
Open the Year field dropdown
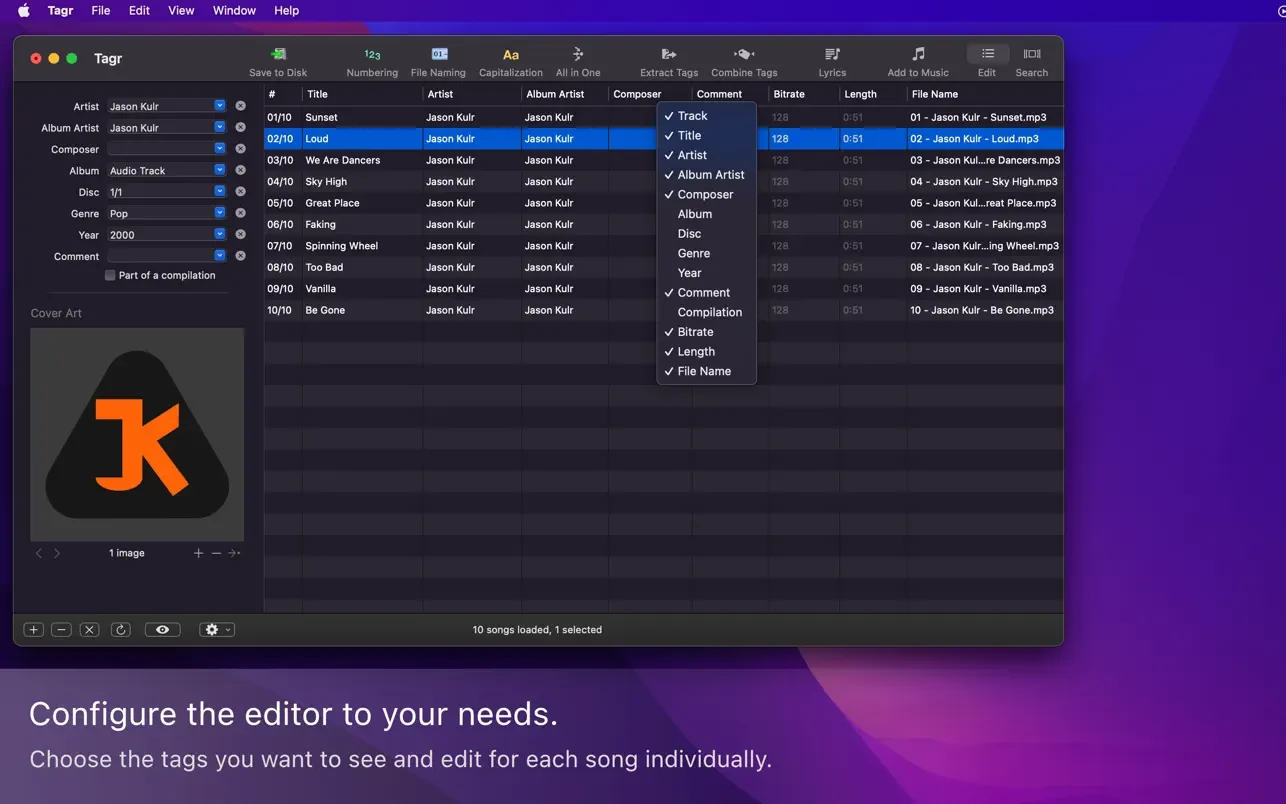220,235
